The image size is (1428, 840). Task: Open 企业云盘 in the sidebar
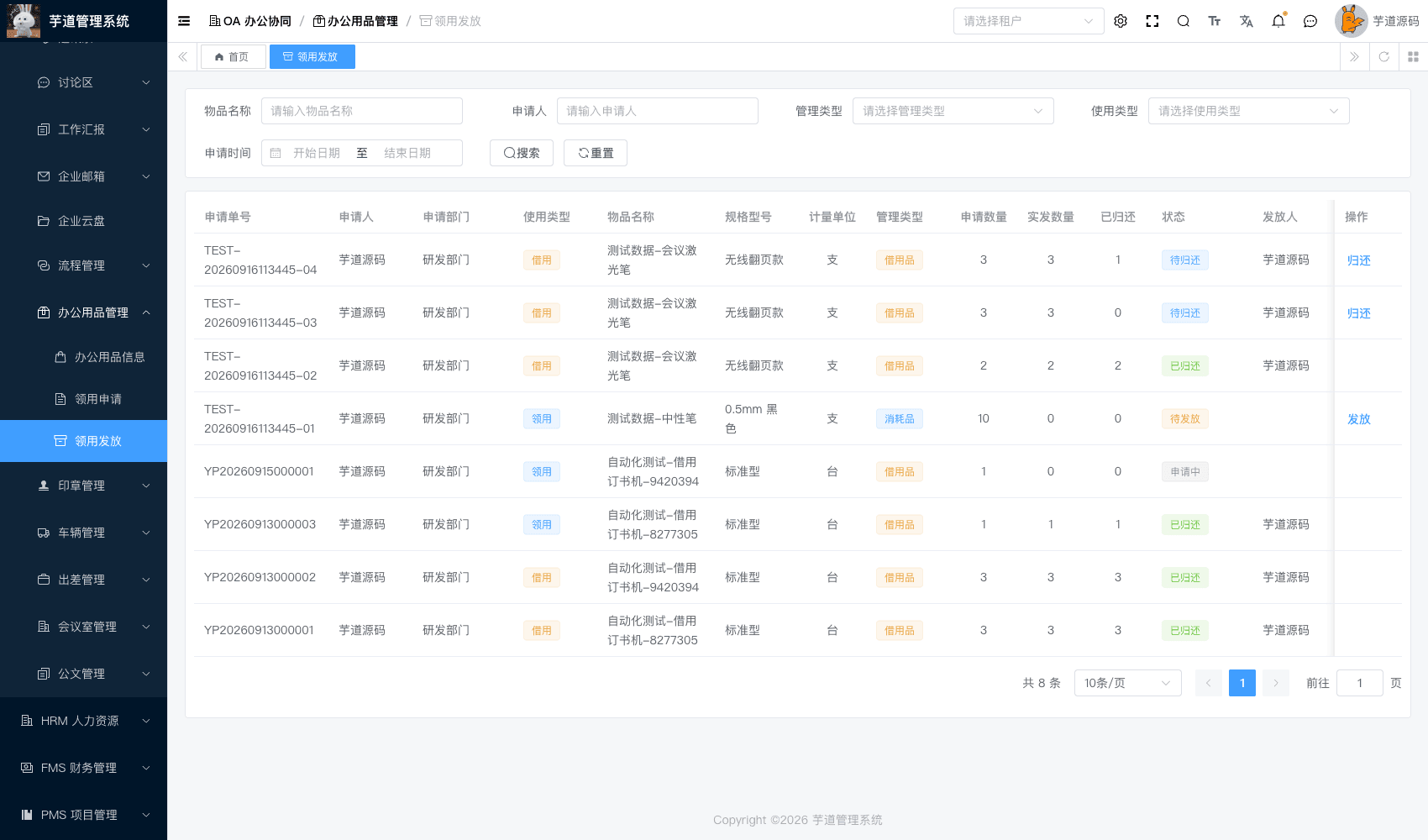(84, 221)
